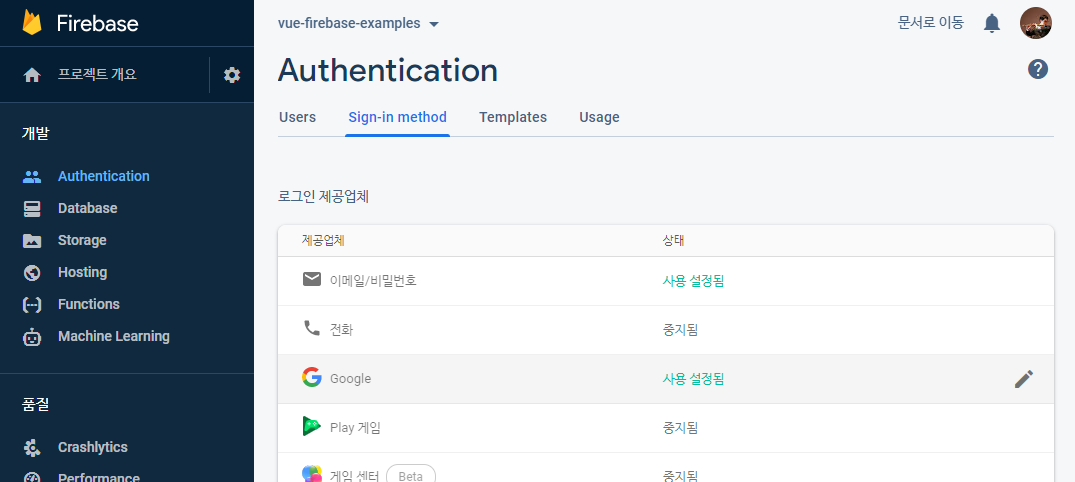Click the 품질 section heading
The width and height of the screenshot is (1075, 482).
point(36,405)
